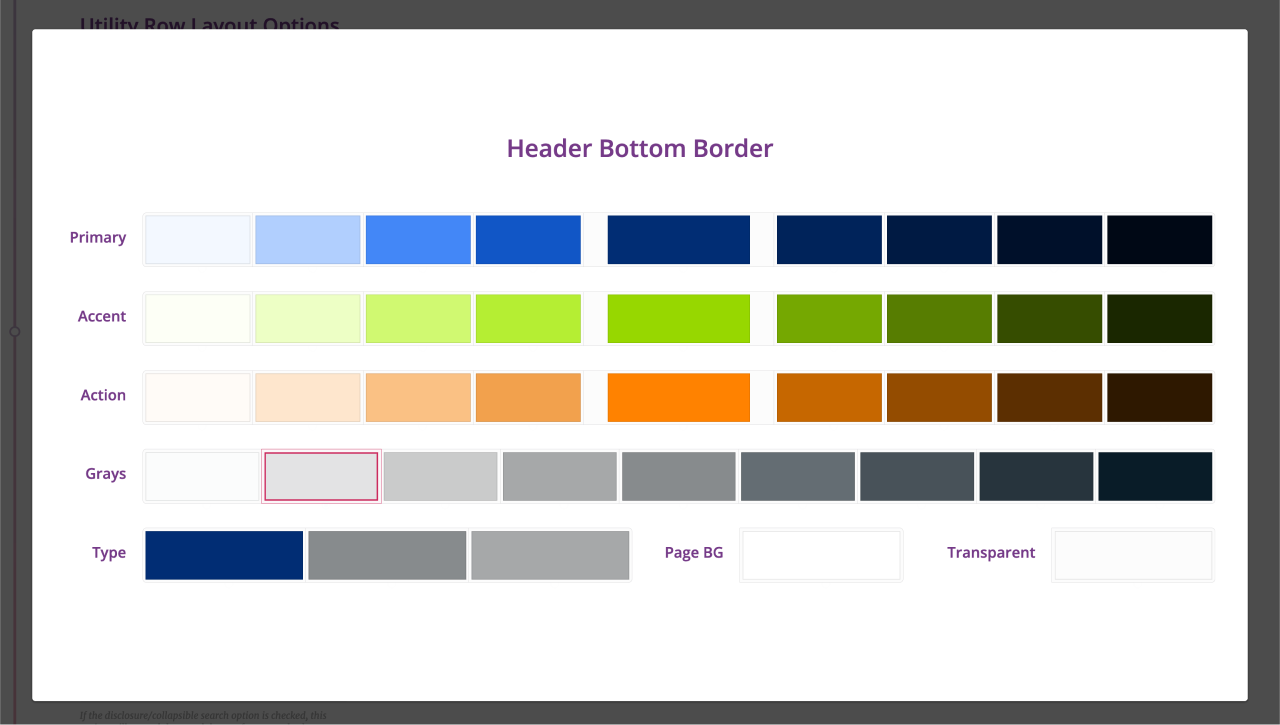Pick the medium bright blue Primary swatch
Image resolution: width=1280 pixels, height=725 pixels.
point(418,239)
